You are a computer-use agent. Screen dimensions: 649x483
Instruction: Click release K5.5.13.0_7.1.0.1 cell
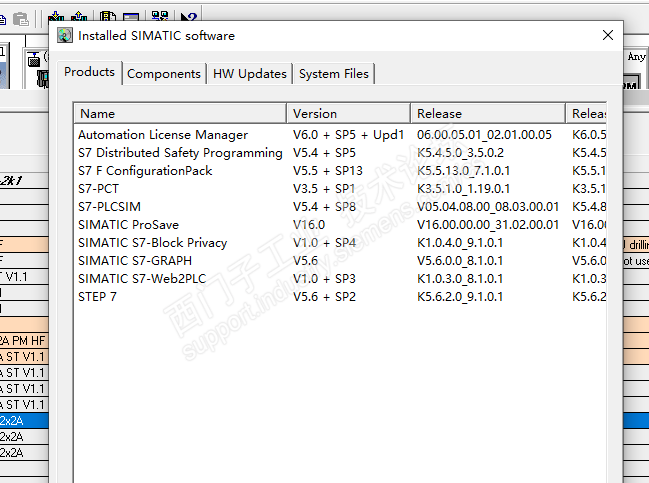click(463, 171)
